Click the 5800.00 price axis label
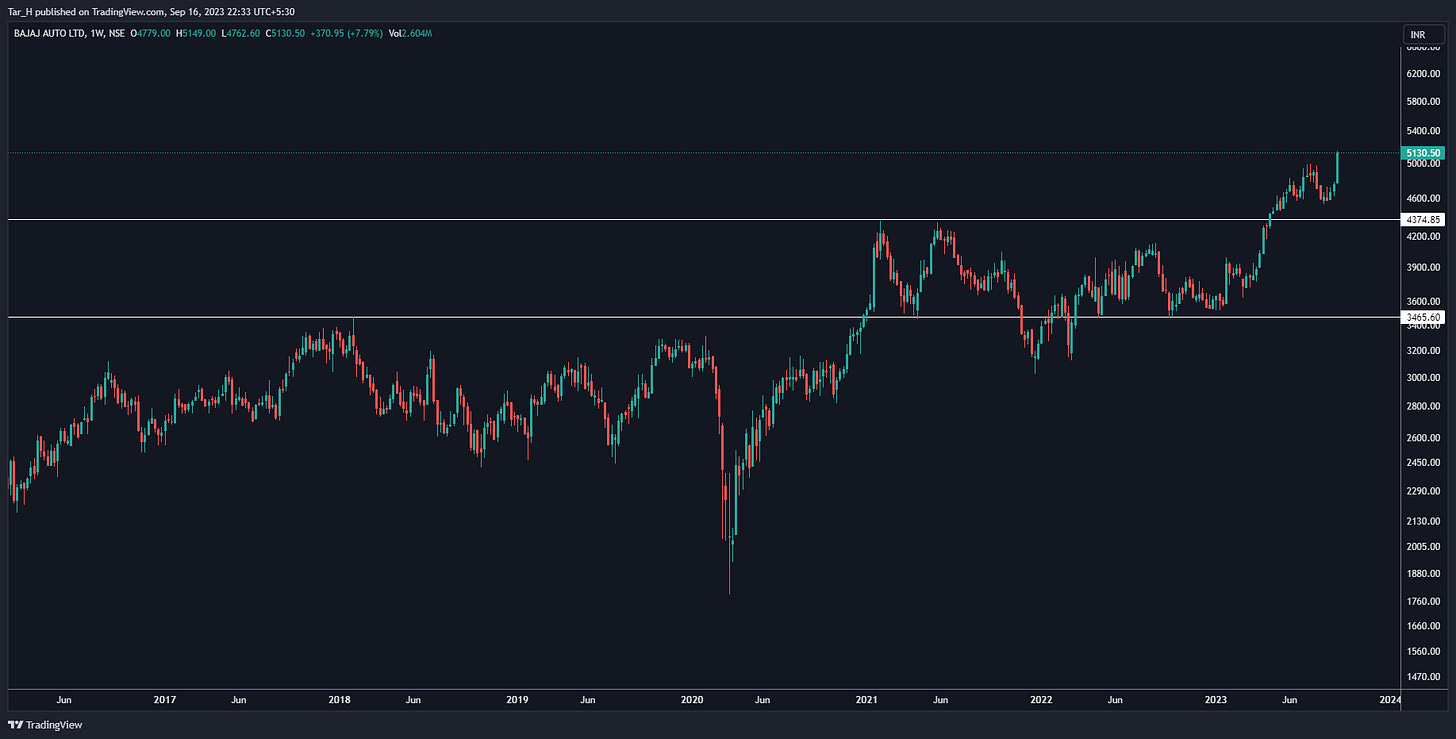This screenshot has height=739, width=1456. (1423, 102)
